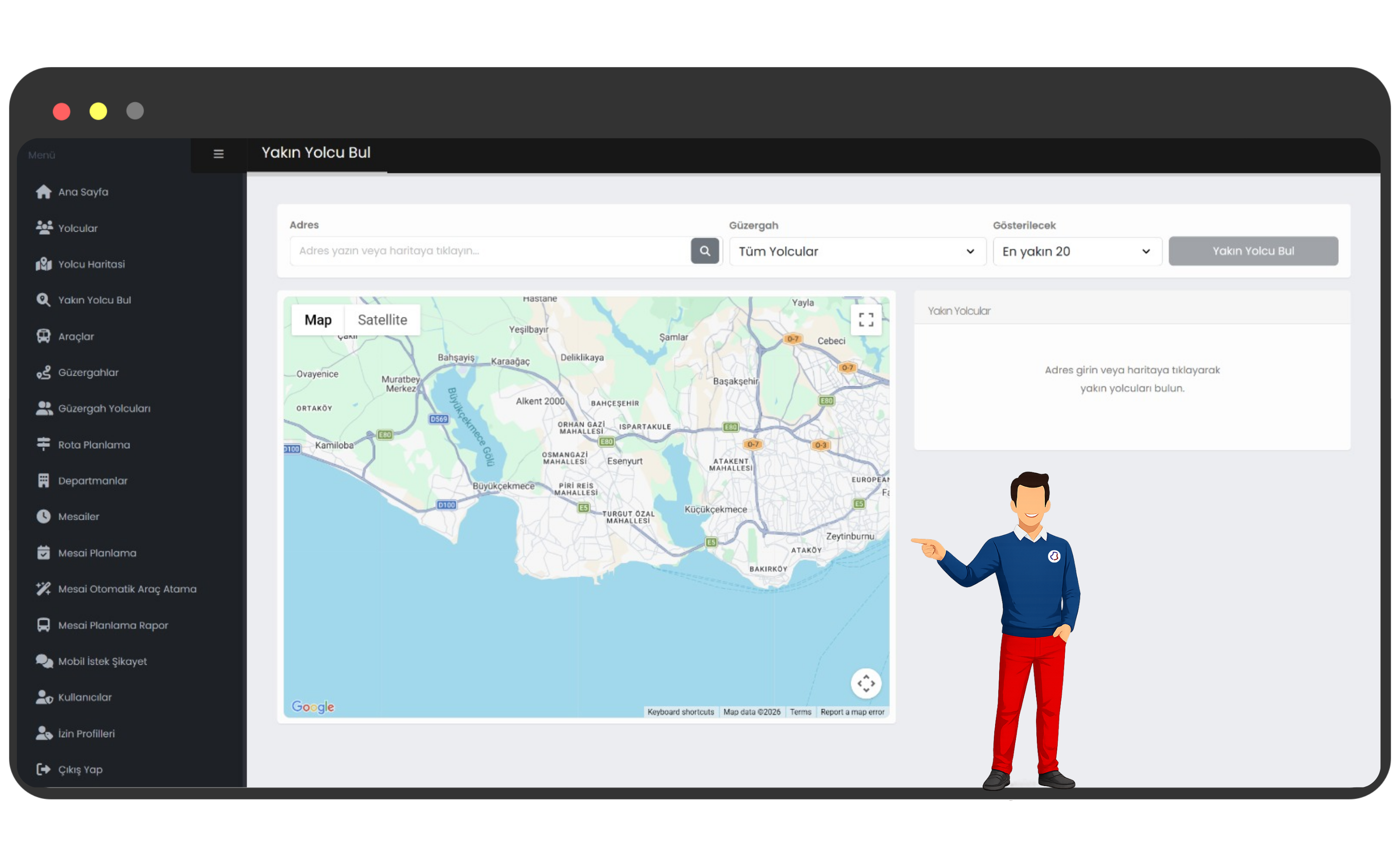
Task: Click Mesai Otomatik Araç Atama wand icon
Action: point(44,588)
